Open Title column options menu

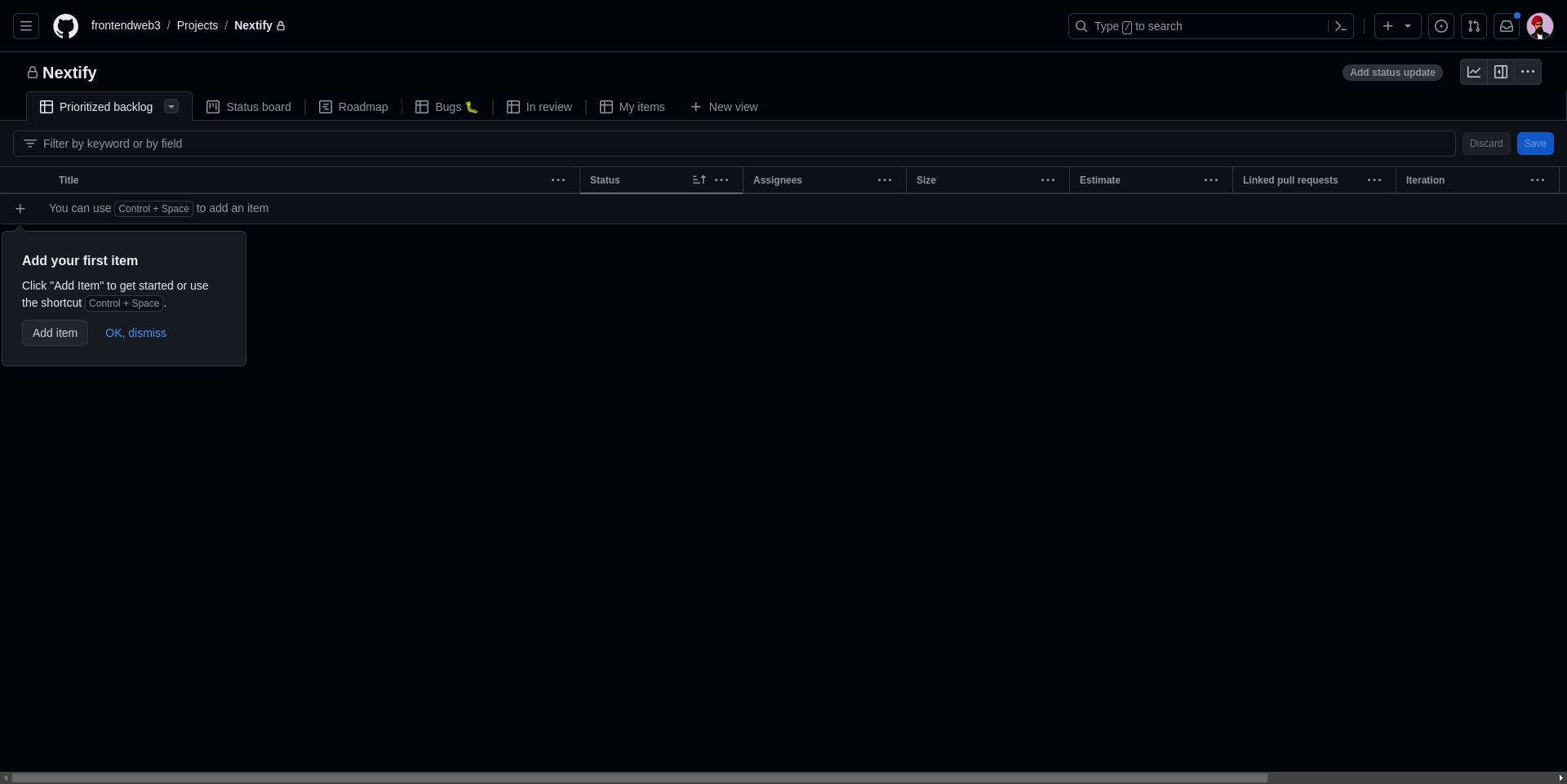click(x=558, y=180)
